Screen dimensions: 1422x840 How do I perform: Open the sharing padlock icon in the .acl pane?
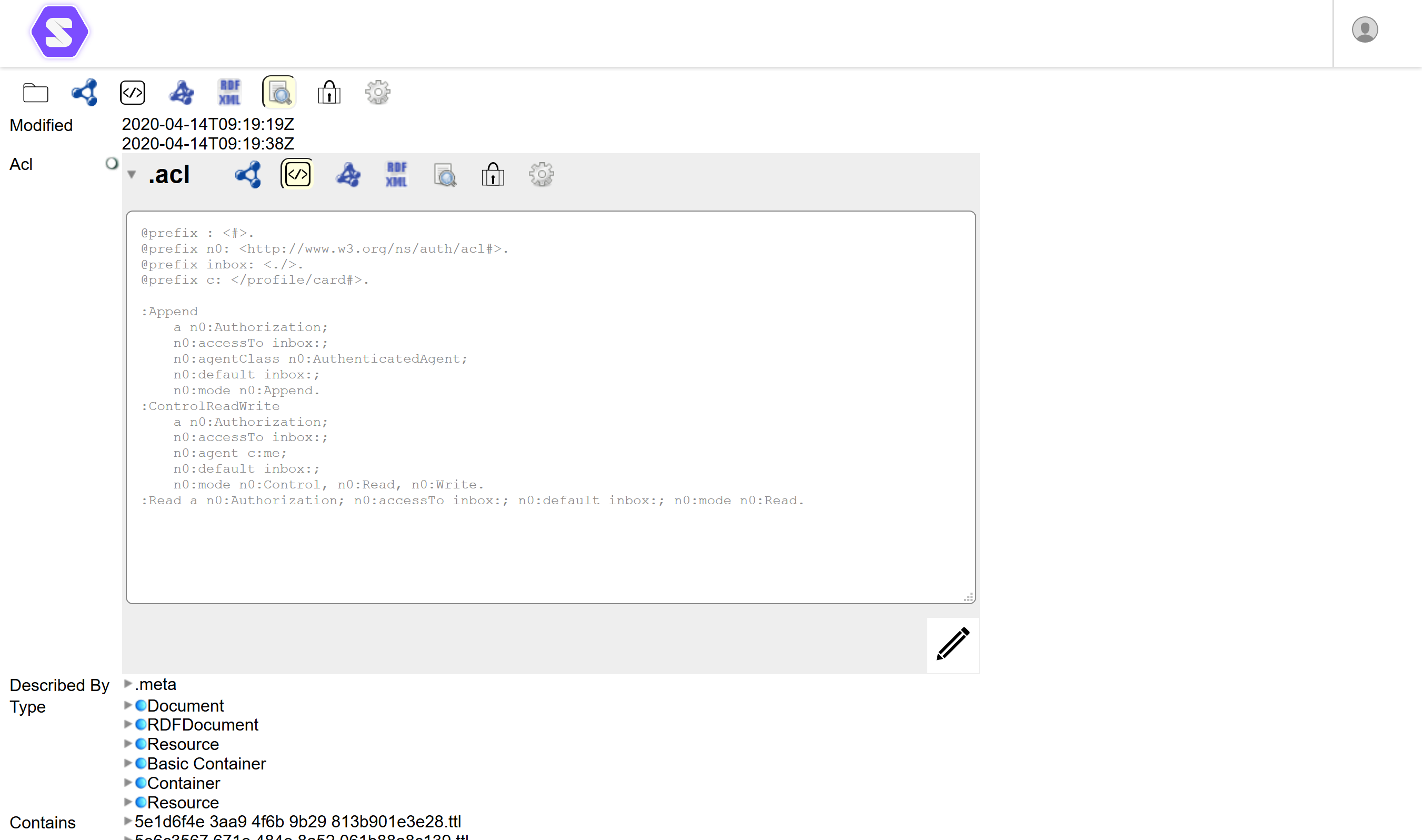pos(492,174)
